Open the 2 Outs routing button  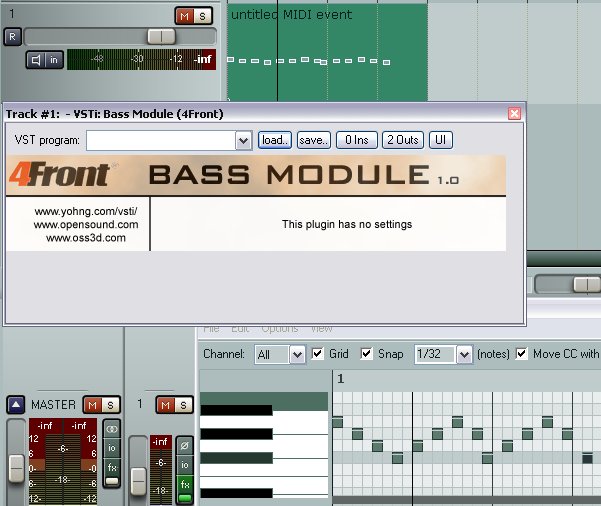(x=403, y=140)
